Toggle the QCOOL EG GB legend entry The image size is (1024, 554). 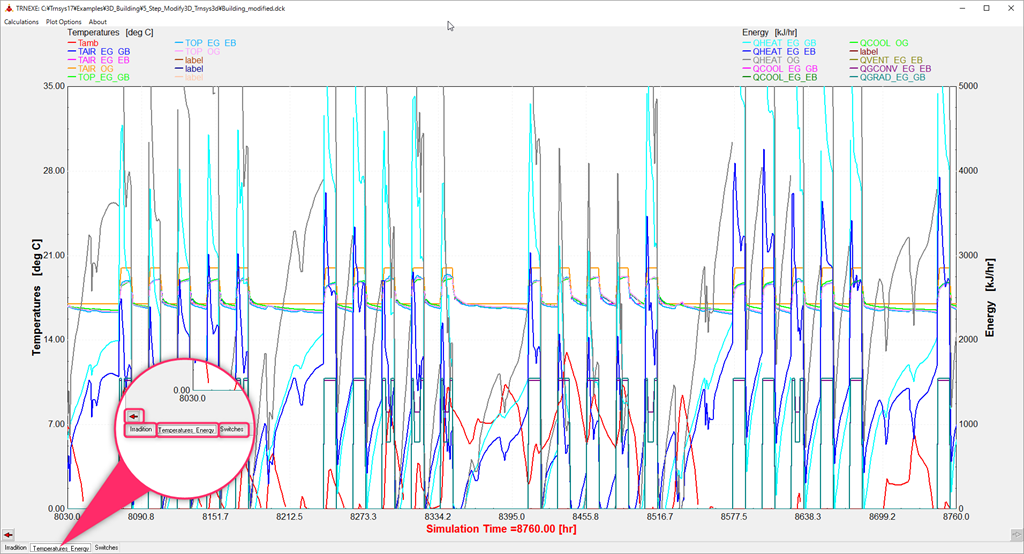coord(780,69)
